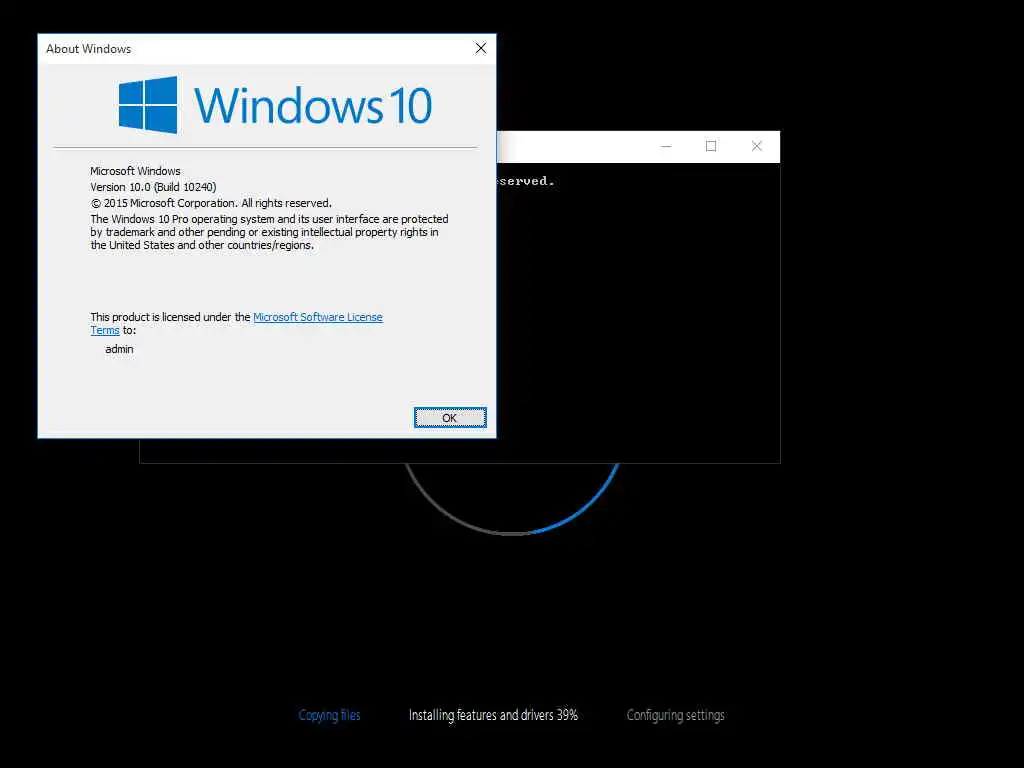Close the command prompt window
The width and height of the screenshot is (1024, 768).
[756, 146]
